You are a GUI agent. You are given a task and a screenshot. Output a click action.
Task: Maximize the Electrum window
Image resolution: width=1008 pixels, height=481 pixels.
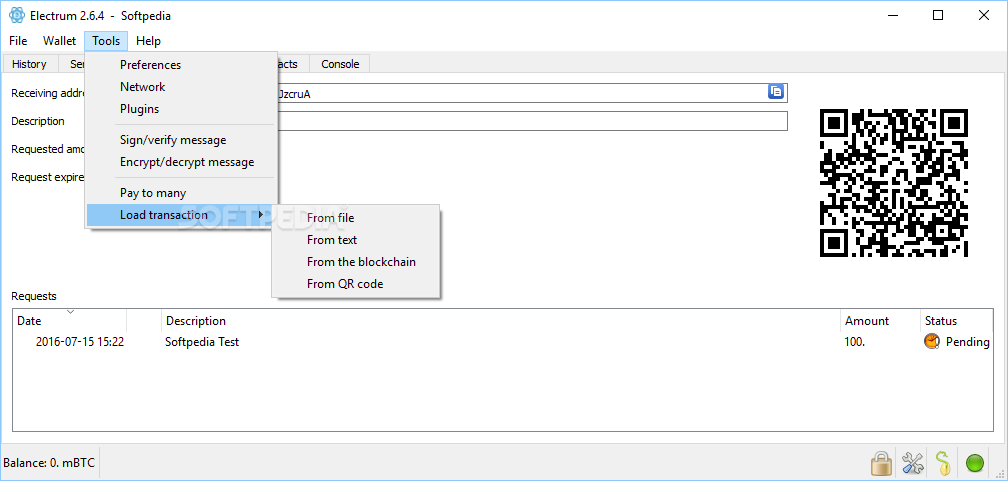point(938,15)
